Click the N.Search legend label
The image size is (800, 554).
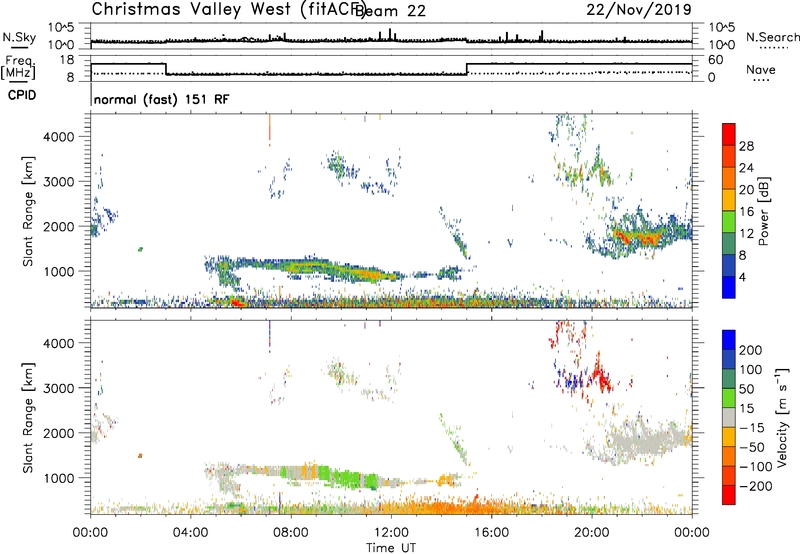tap(772, 37)
